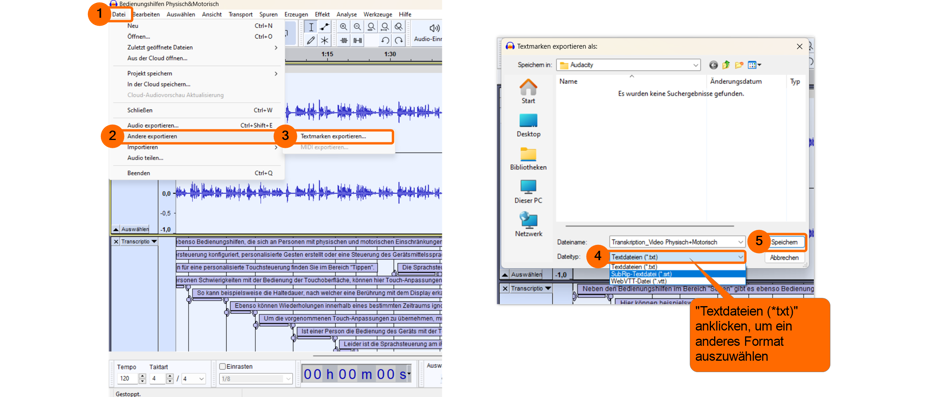Open Start location in dialog sidebar
949x397 pixels.
point(528,92)
